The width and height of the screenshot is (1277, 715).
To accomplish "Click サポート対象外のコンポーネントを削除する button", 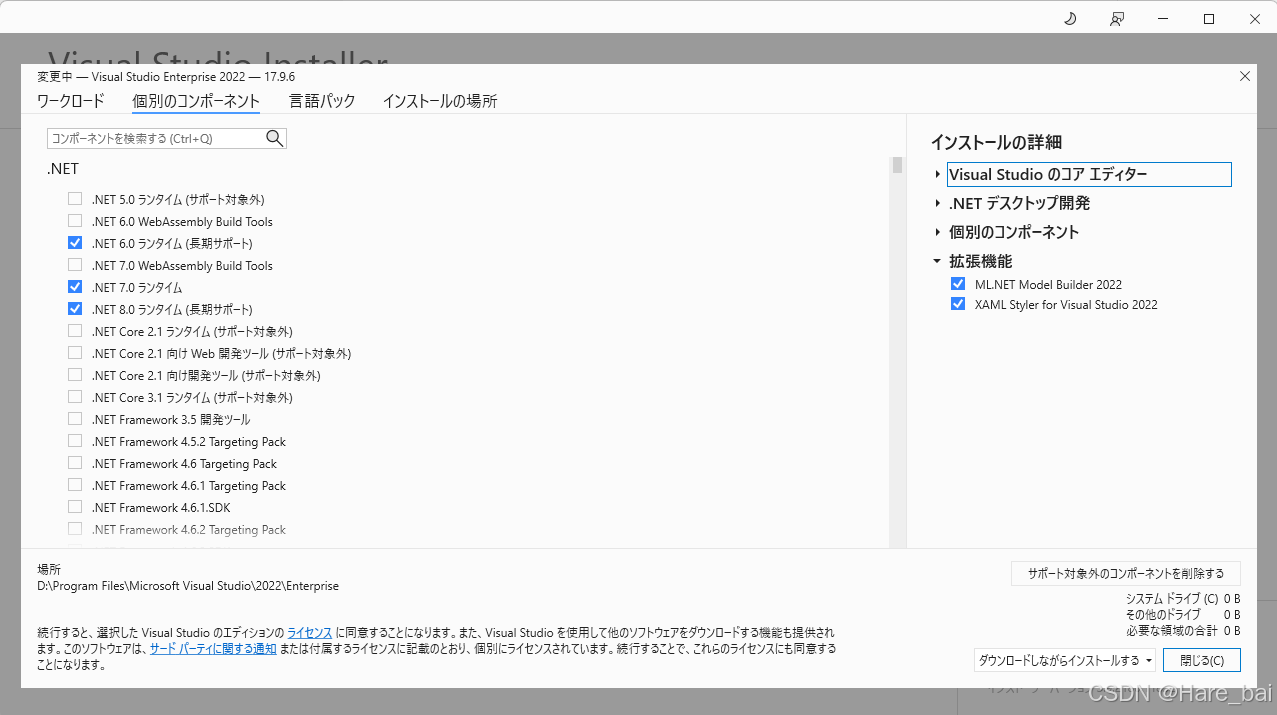I will point(1126,574).
